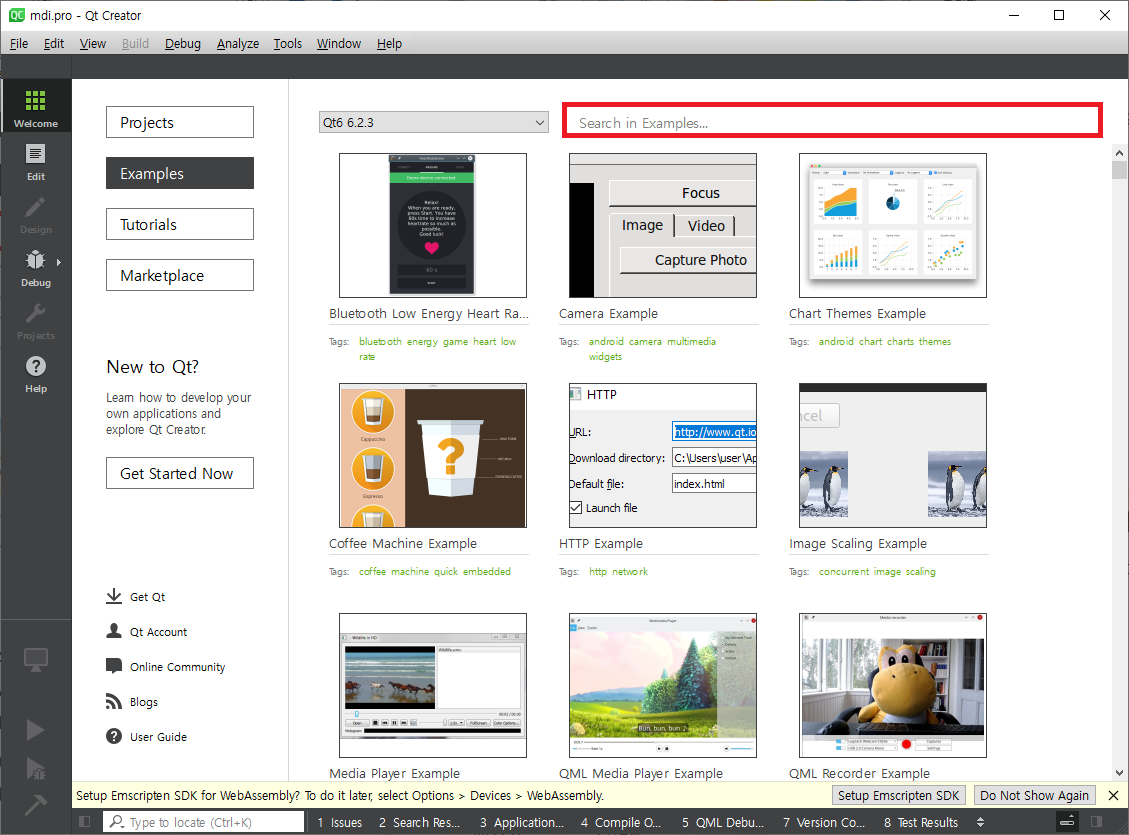The width and height of the screenshot is (1129, 835).
Task: Click the examples list scroll down arrow
Action: click(1119, 773)
